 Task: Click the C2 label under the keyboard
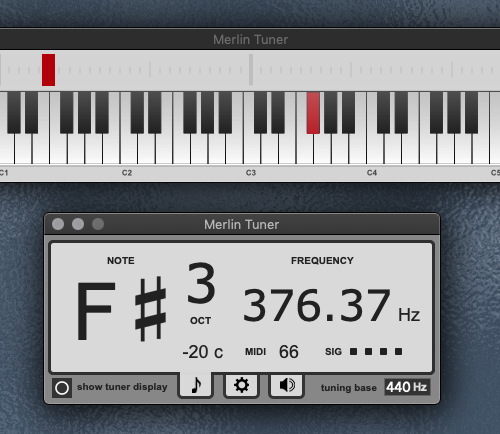(x=127, y=173)
